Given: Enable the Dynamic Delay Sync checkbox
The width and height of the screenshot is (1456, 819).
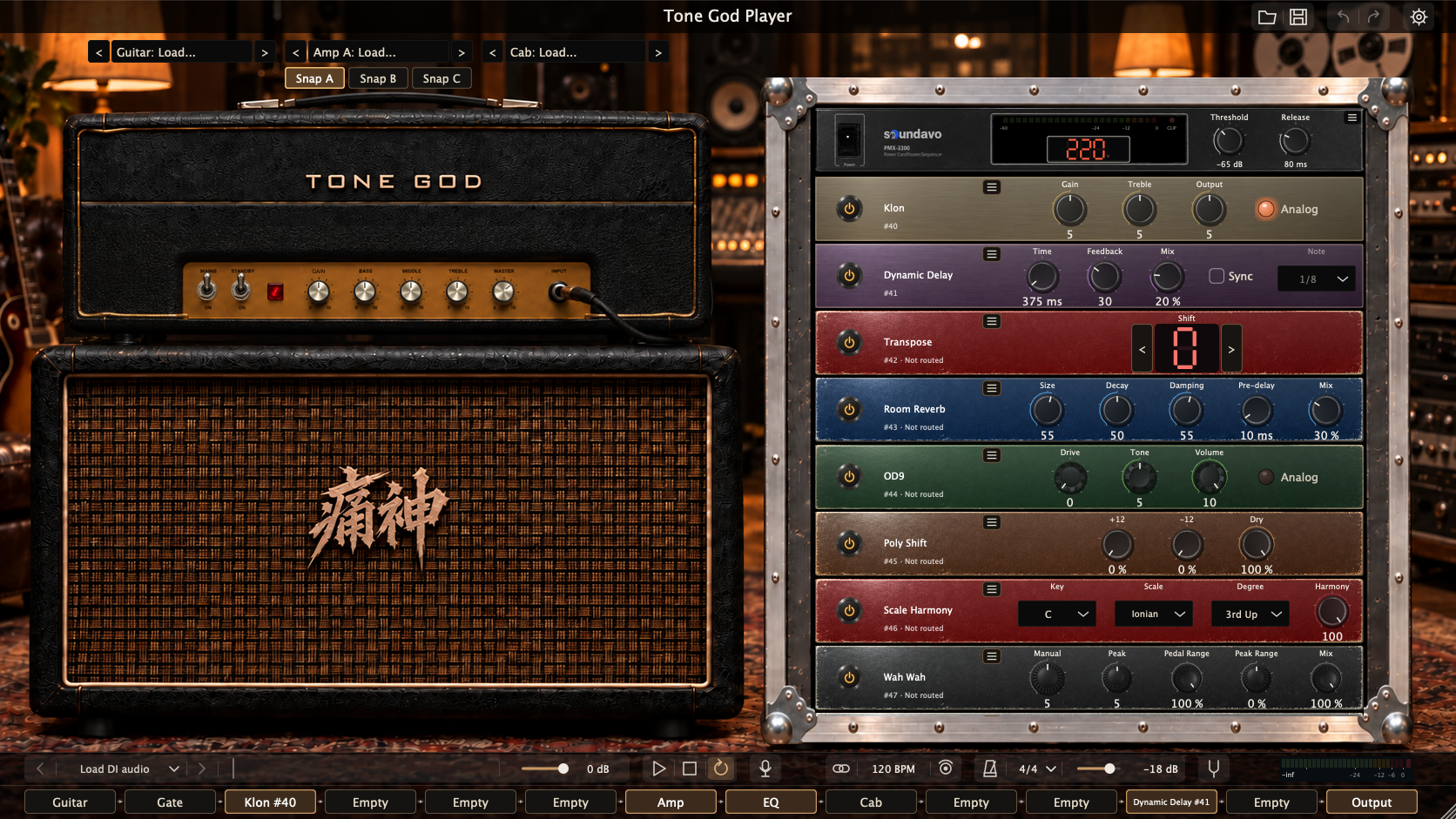Looking at the screenshot, I should (x=1217, y=276).
